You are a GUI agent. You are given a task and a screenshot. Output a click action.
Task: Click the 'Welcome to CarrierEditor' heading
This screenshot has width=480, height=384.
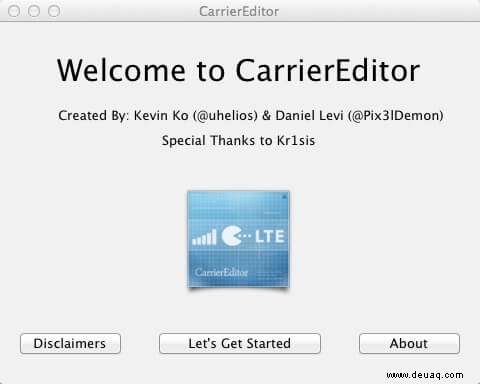[x=239, y=70]
